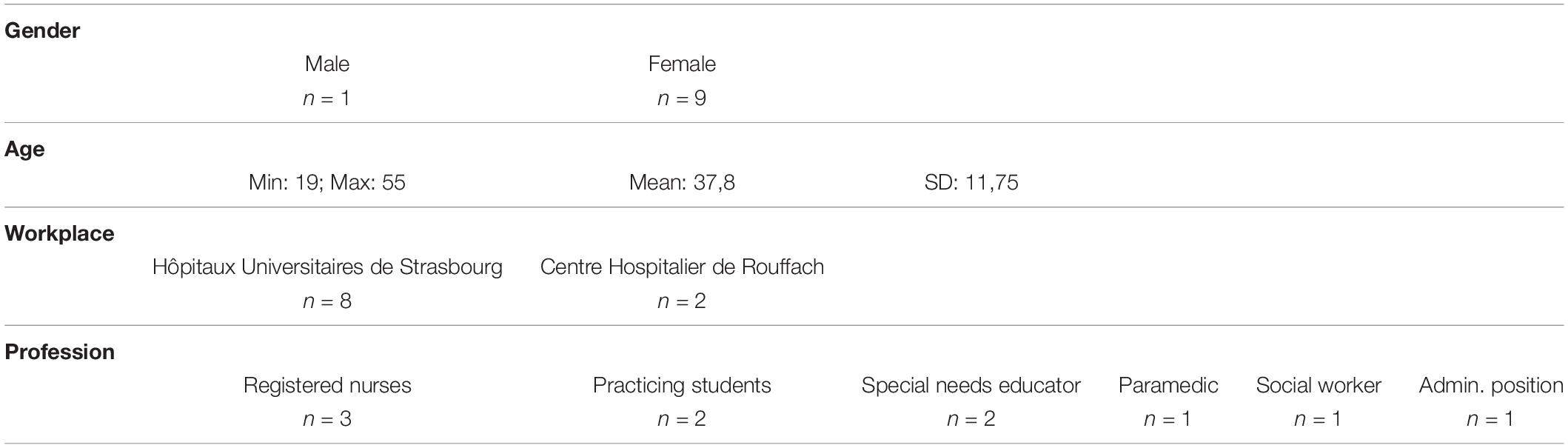1568x448 pixels.
Task: Select the n = 8 Strasbourg count
Action: tap(327, 301)
